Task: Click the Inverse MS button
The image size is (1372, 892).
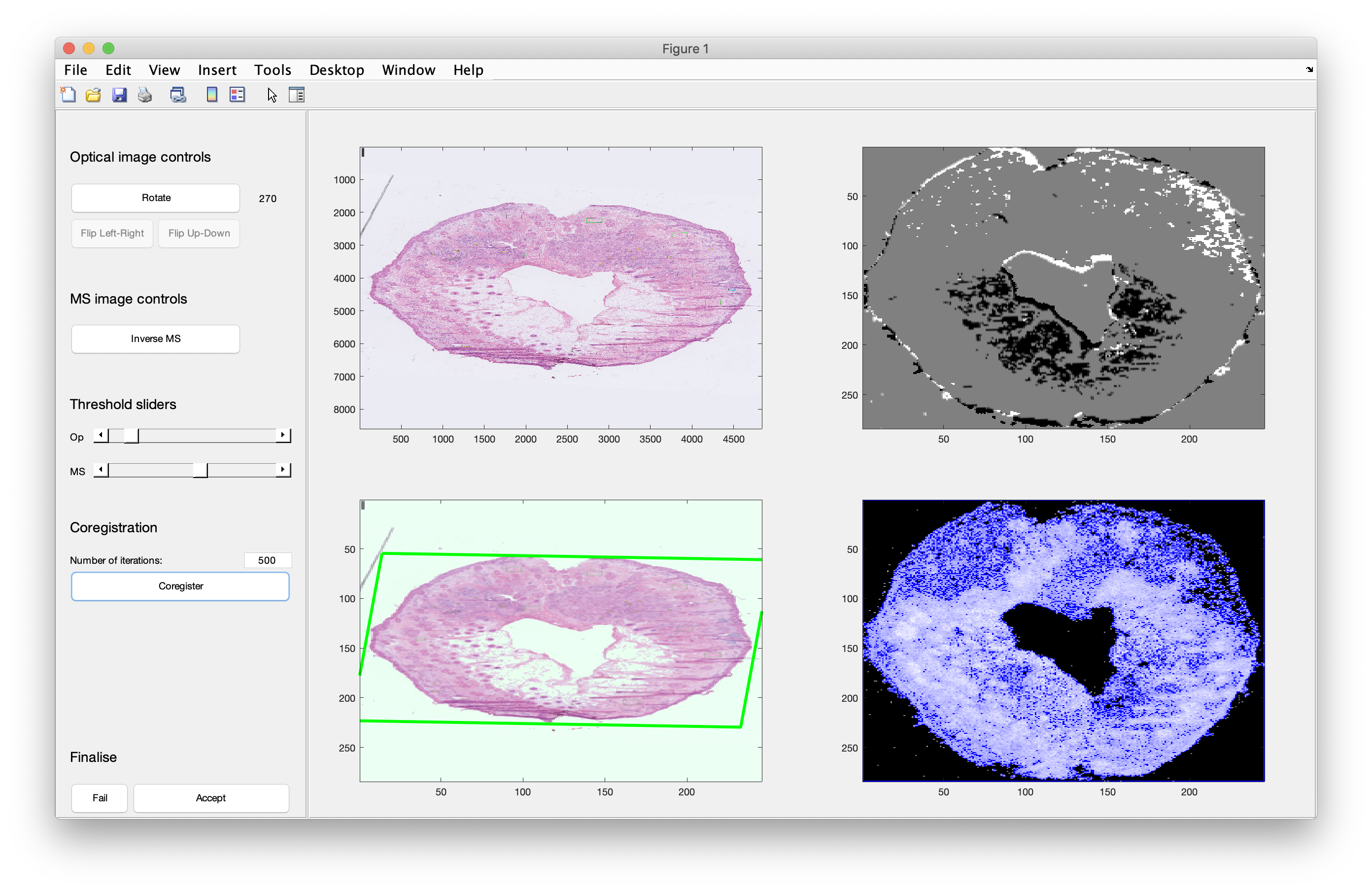Action: pyautogui.click(x=156, y=339)
